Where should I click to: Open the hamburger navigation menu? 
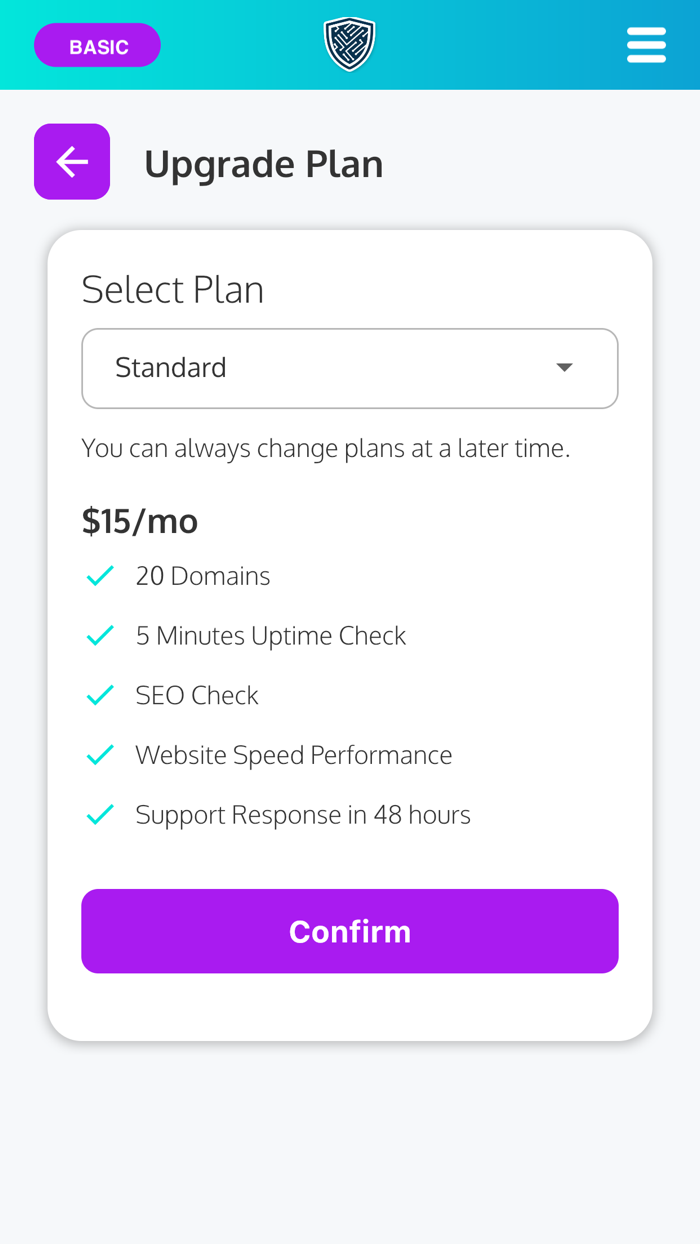pyautogui.click(x=646, y=44)
